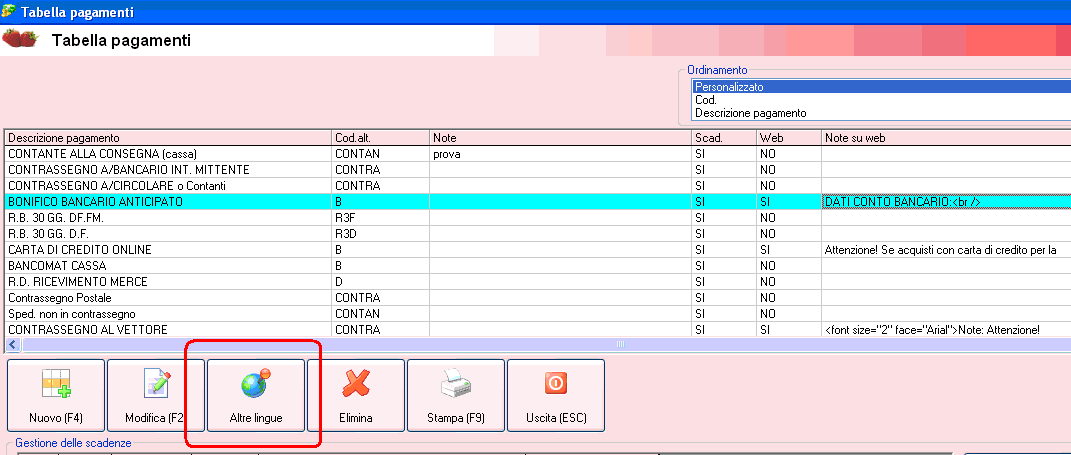The image size is (1071, 455).
Task: Select row BONIFICO BANCARIO ANTICIPATO
Action: [x=538, y=202]
